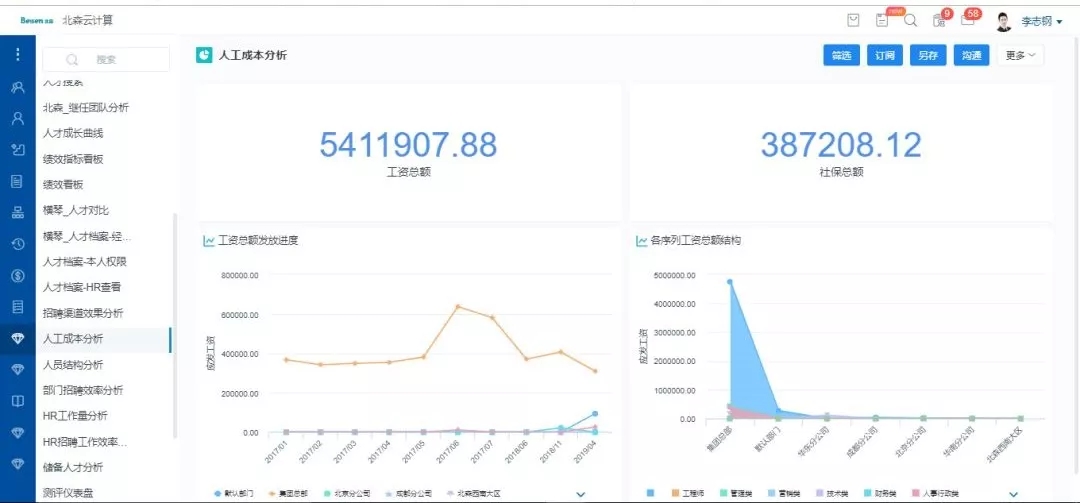Image resolution: width=1080 pixels, height=503 pixels.
Task: Open 横琴_人才对比 in the list
Action: click(76, 210)
